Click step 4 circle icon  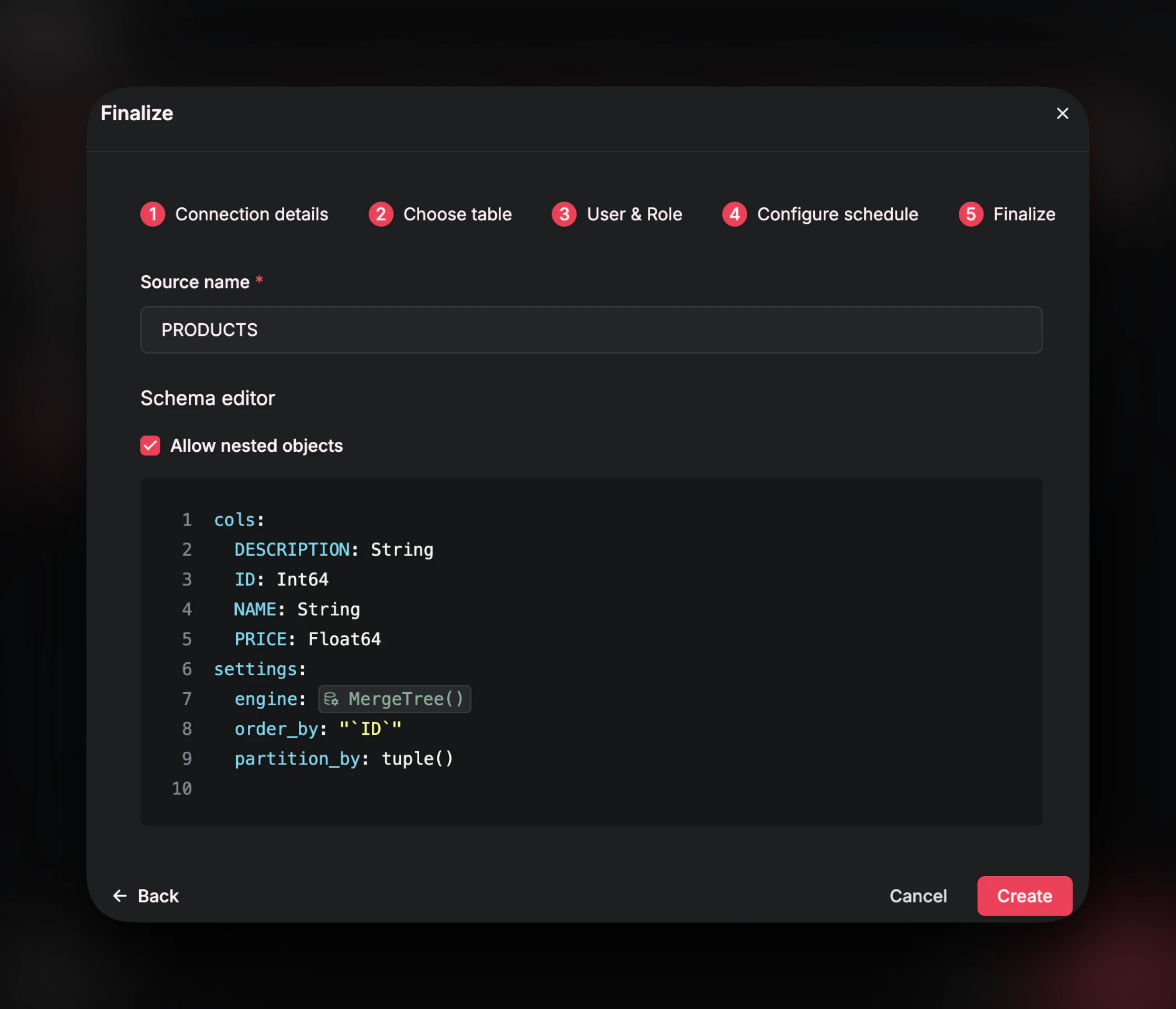pos(735,214)
